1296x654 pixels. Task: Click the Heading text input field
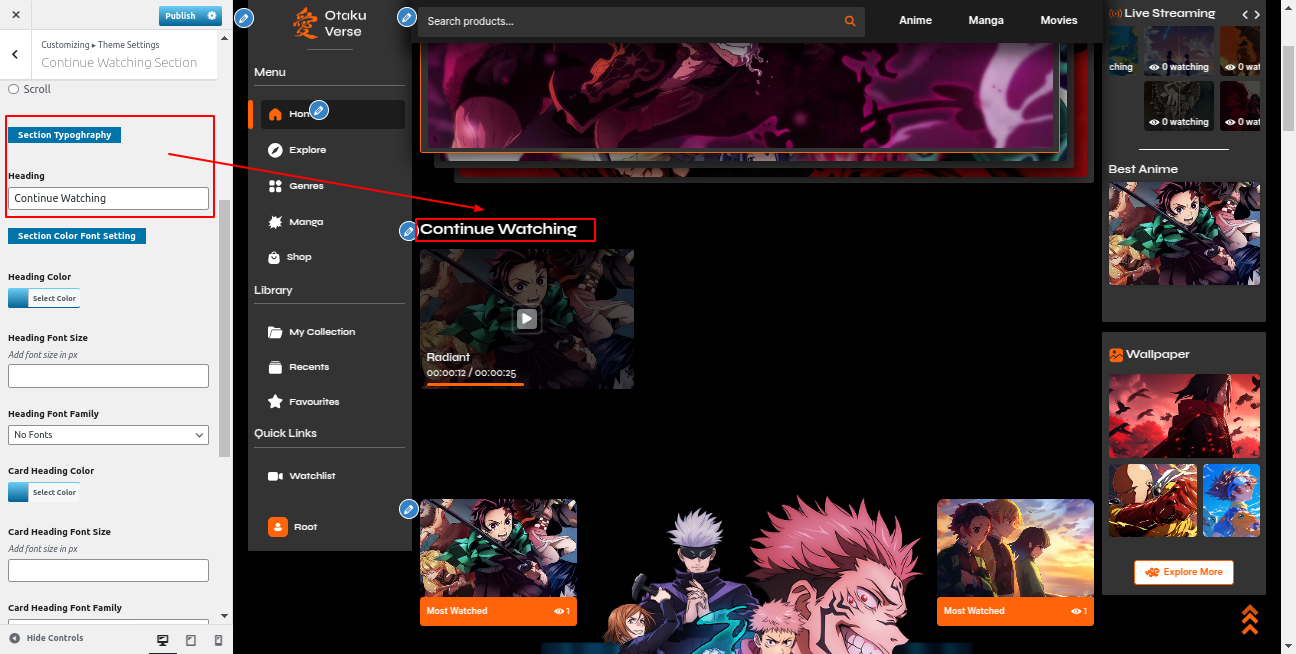click(x=108, y=198)
